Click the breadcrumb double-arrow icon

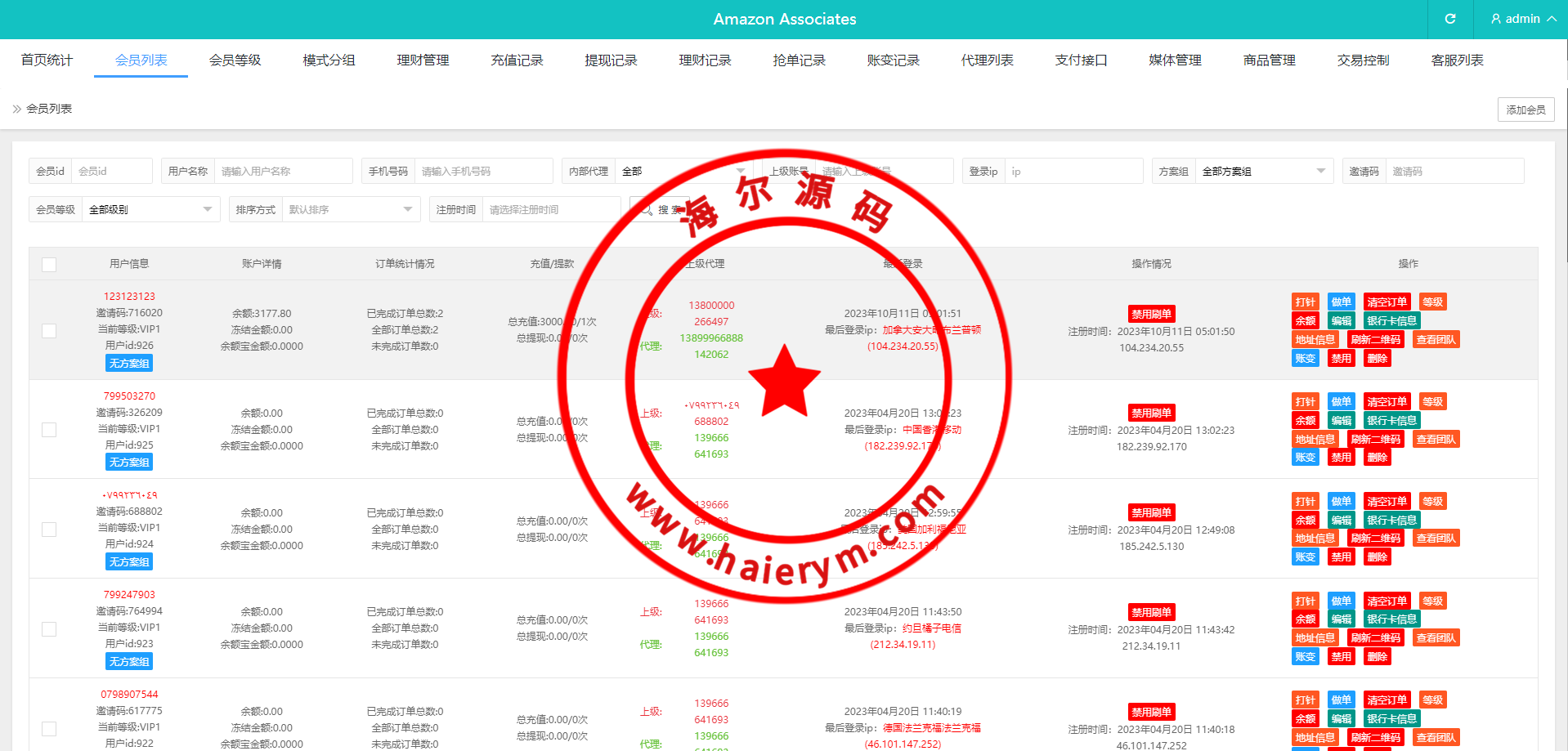click(x=16, y=109)
